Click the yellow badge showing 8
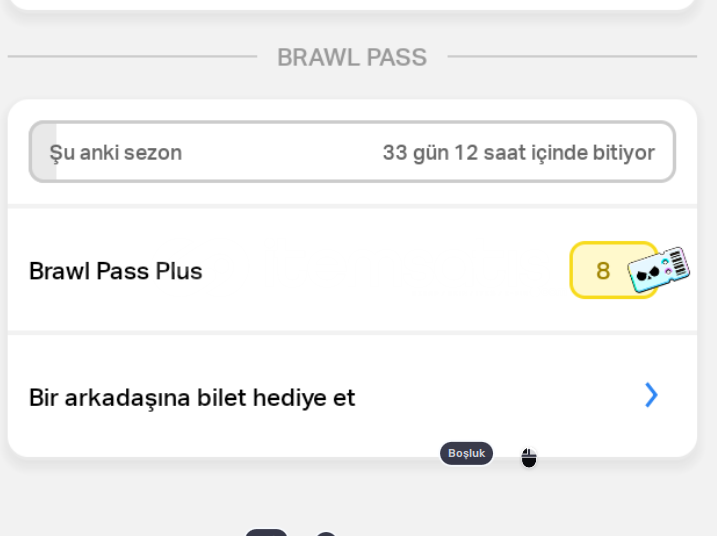 coord(604,270)
